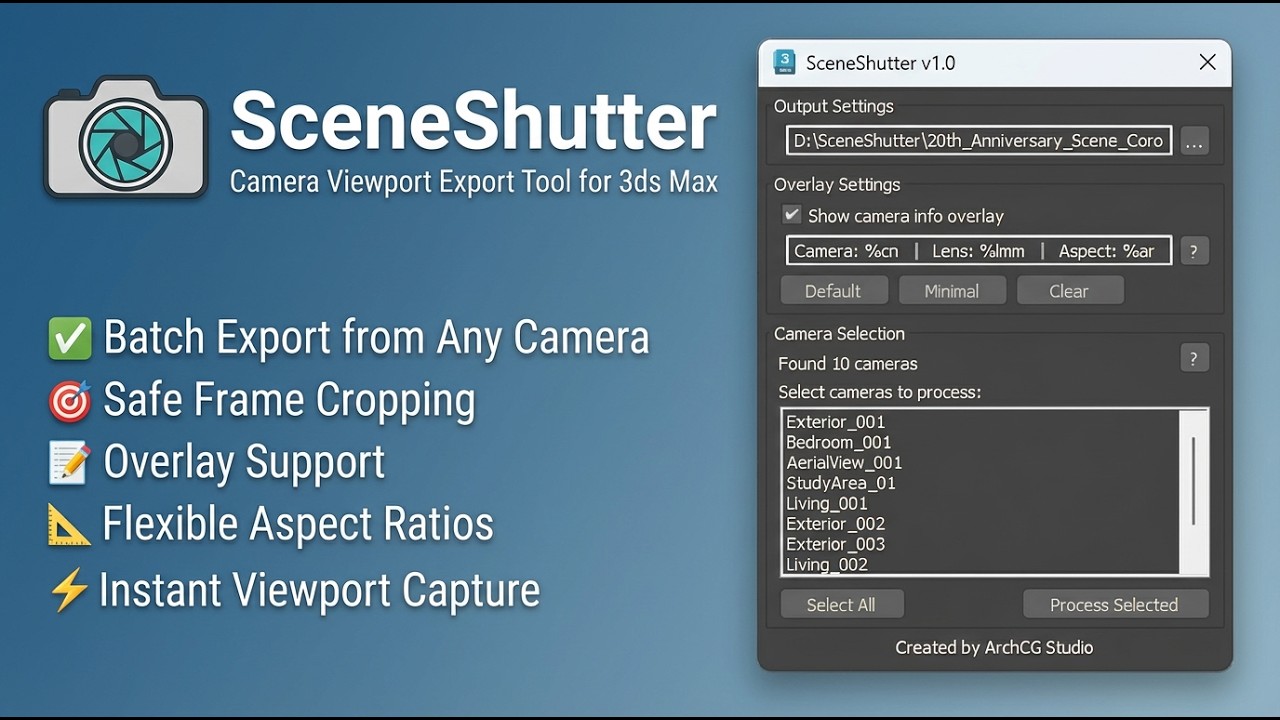Select camera Living_001 in list
Viewport: 1280px width, 720px height.
[x=979, y=504]
